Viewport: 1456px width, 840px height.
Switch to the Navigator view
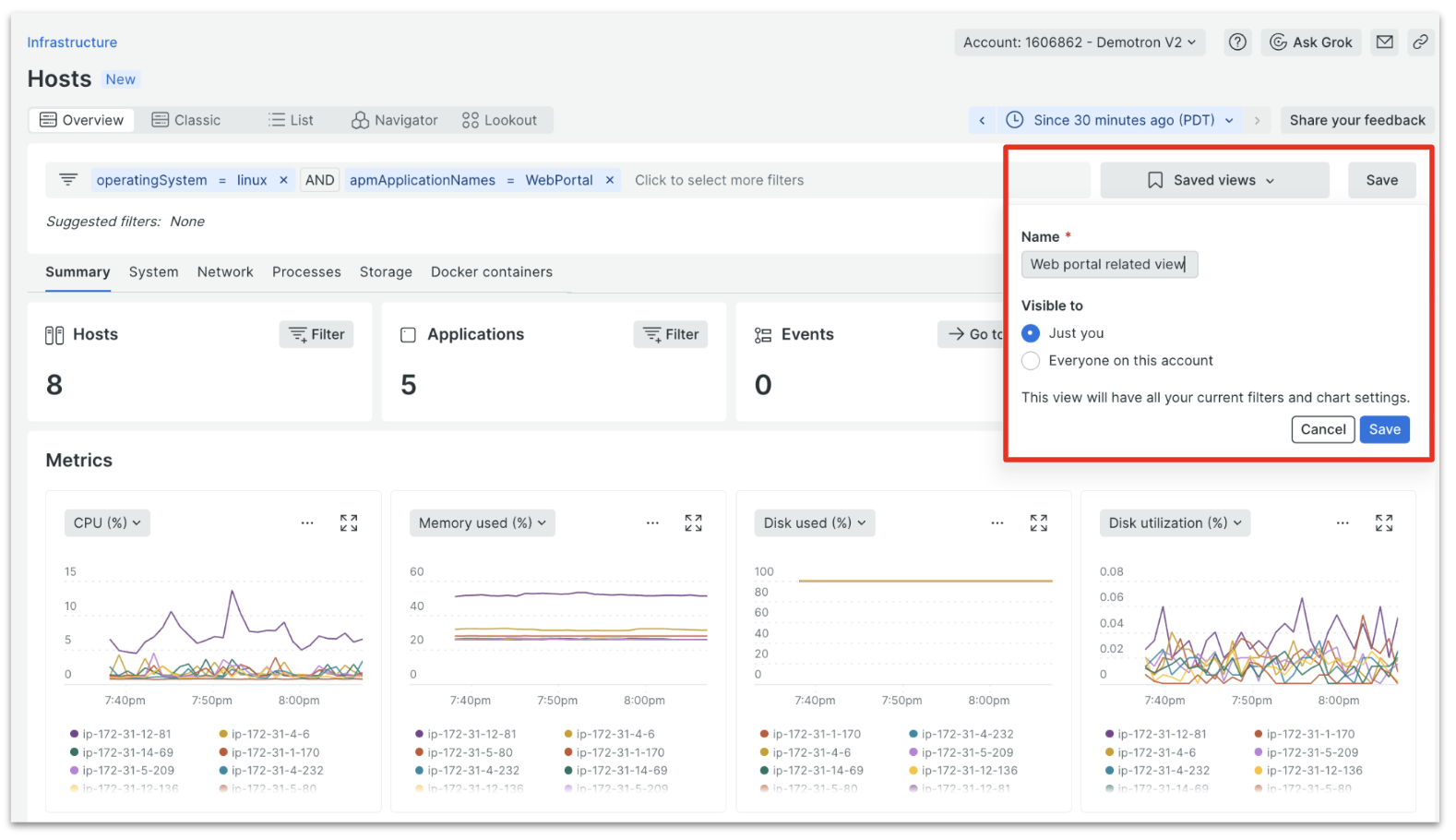[395, 121]
